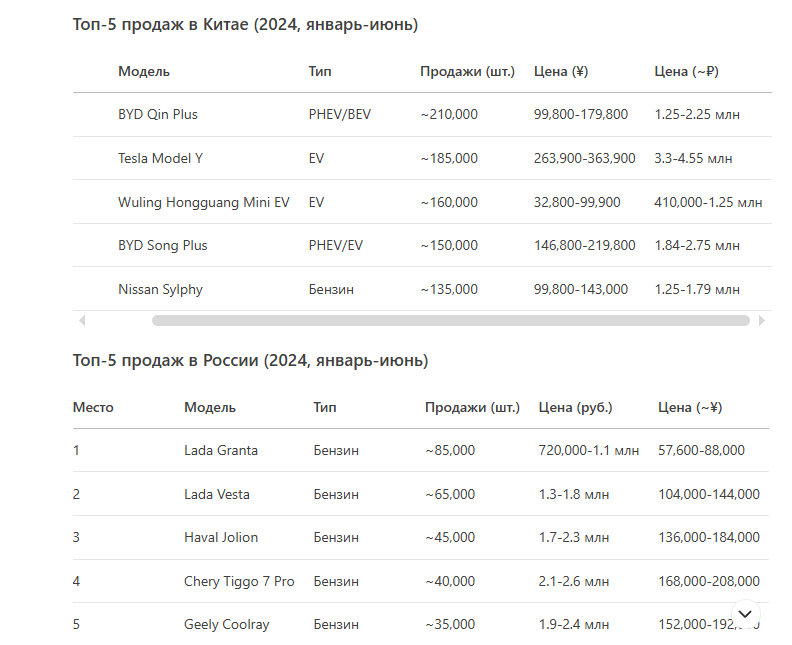Click the BYD Song Plus model name
Screen dimensions: 792x645
point(162,245)
